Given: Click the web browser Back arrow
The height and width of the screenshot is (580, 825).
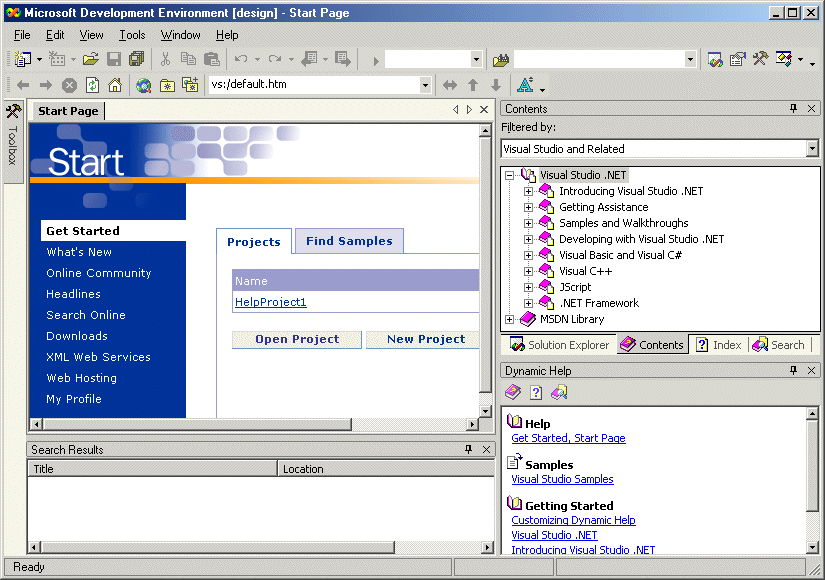Looking at the screenshot, I should pyautogui.click(x=23, y=85).
